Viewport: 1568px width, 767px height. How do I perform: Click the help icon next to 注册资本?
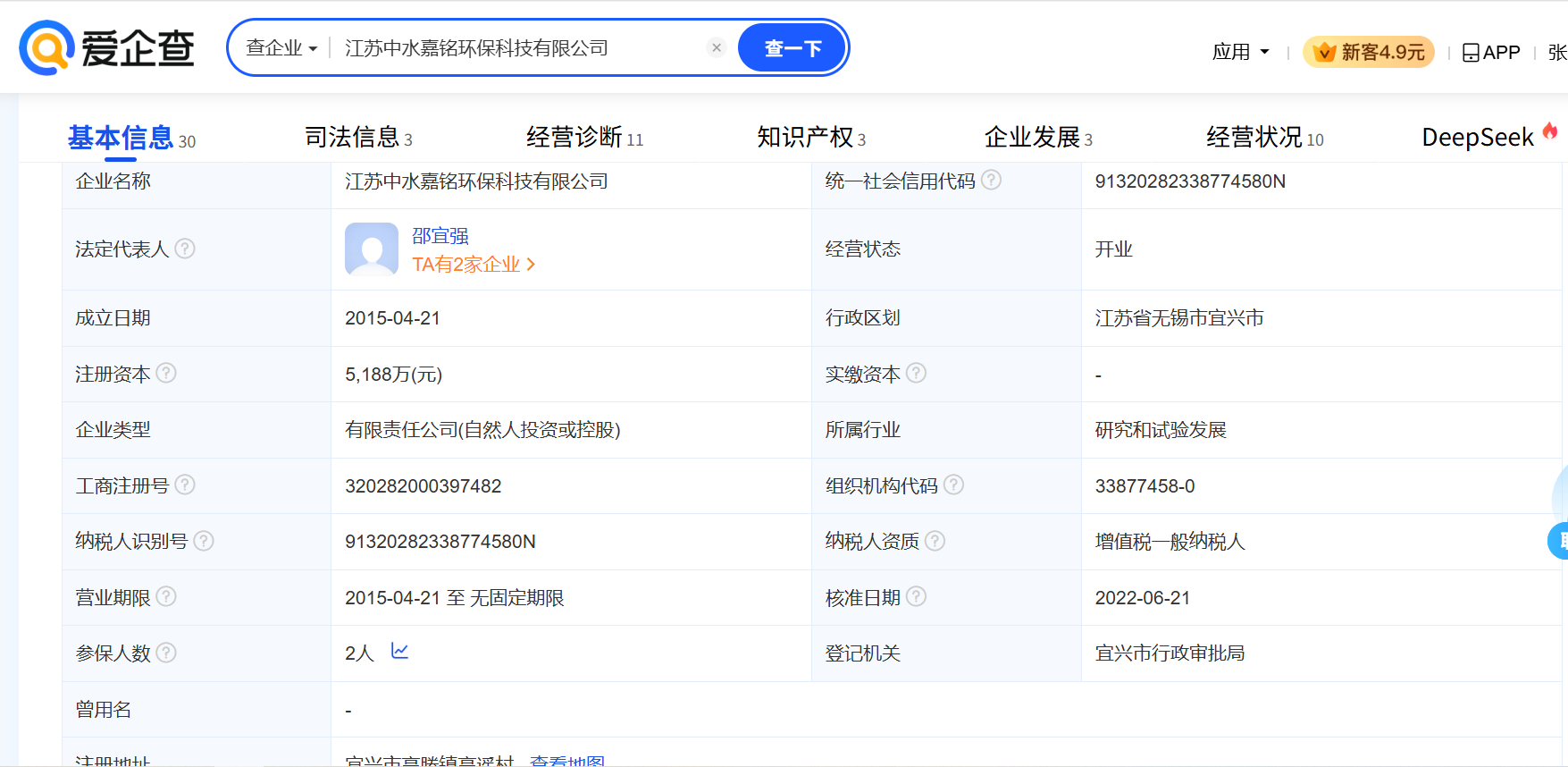click(x=166, y=373)
